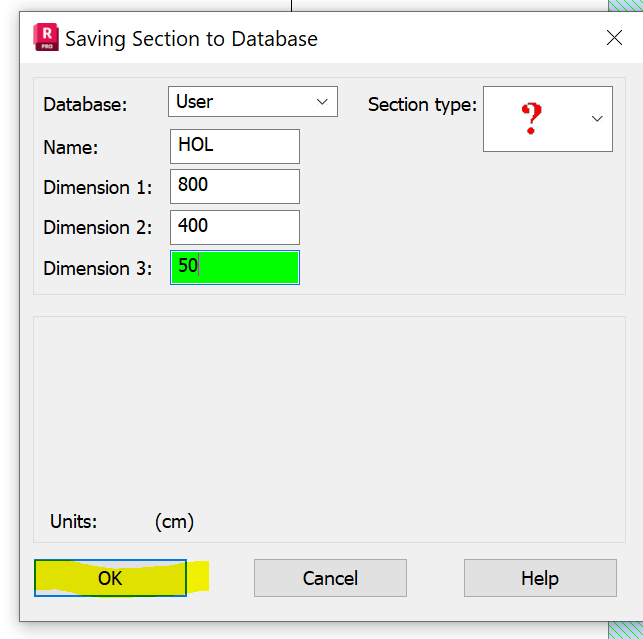Viewport: 643px width, 639px height.
Task: Open Help for this dialog
Action: (x=540, y=578)
